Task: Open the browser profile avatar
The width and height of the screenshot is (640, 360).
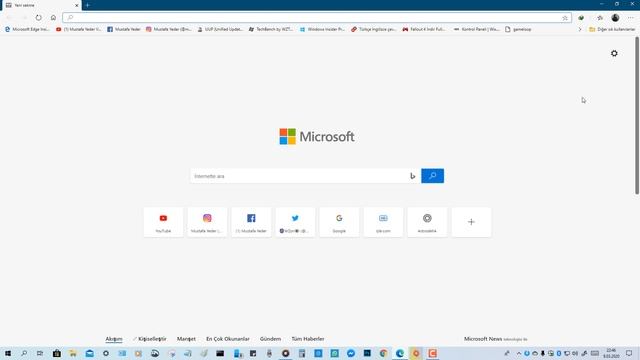Action: 615,18
